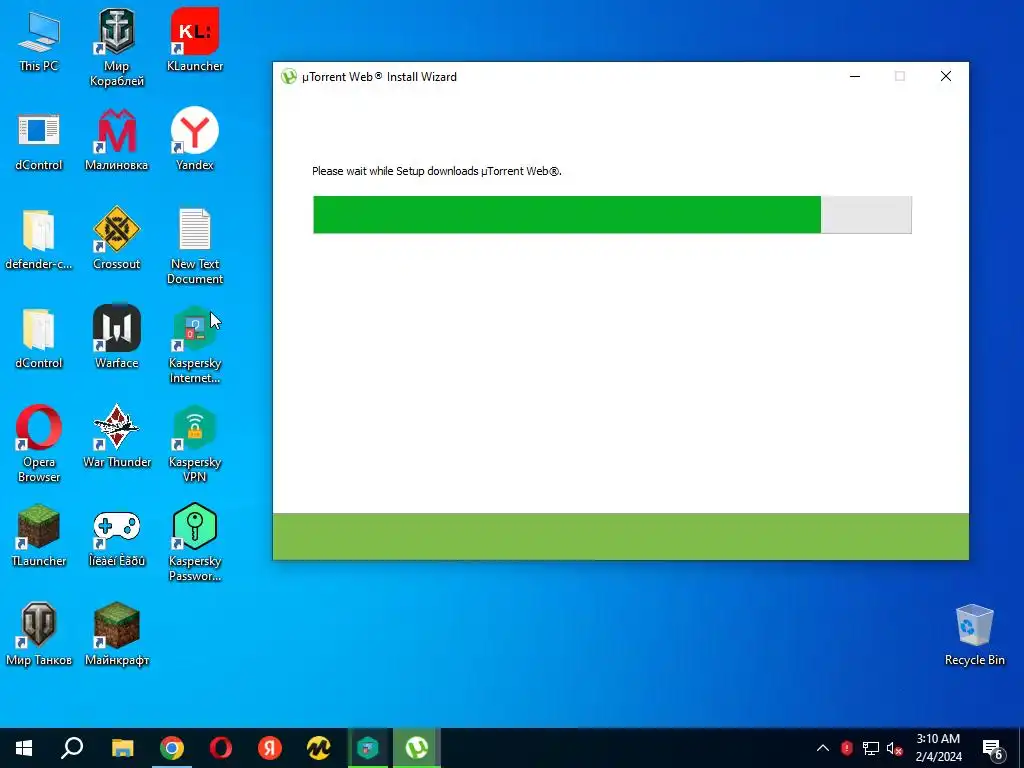This screenshot has width=1024, height=768.
Task: Open Kaspersky Internet Security shortcut
Action: (195, 345)
